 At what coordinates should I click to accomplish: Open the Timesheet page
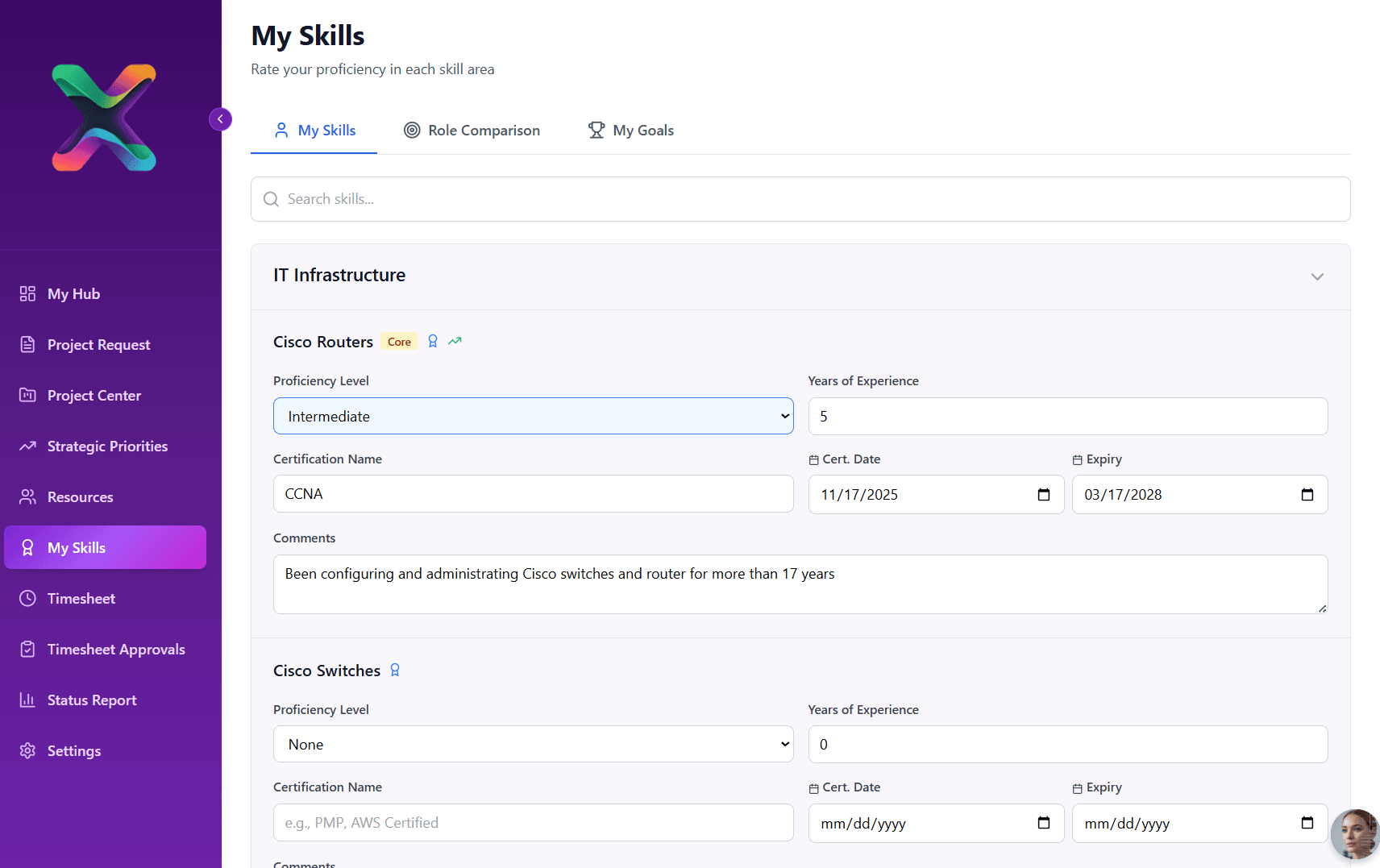(x=105, y=599)
